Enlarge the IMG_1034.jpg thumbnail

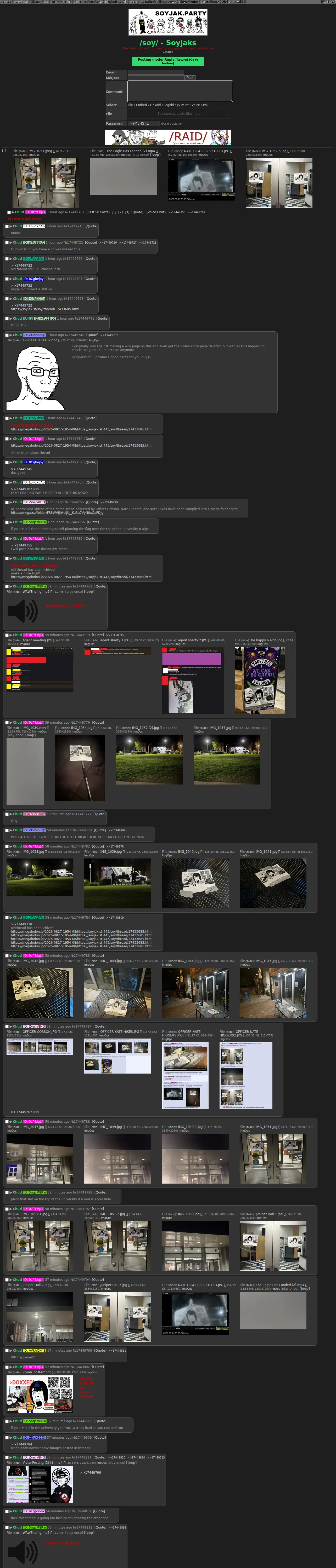pos(80,768)
